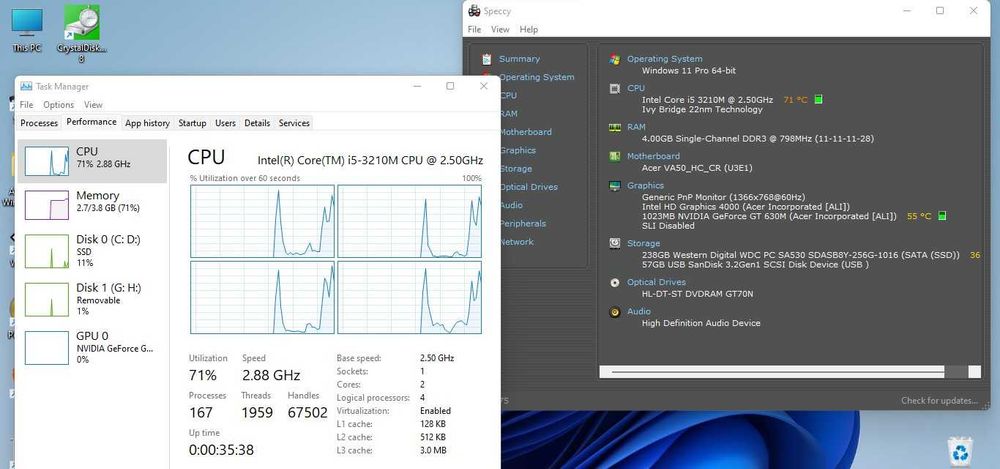Click the bottom-right CPU core utilization graph
This screenshot has width=1000, height=469.
pos(409,297)
